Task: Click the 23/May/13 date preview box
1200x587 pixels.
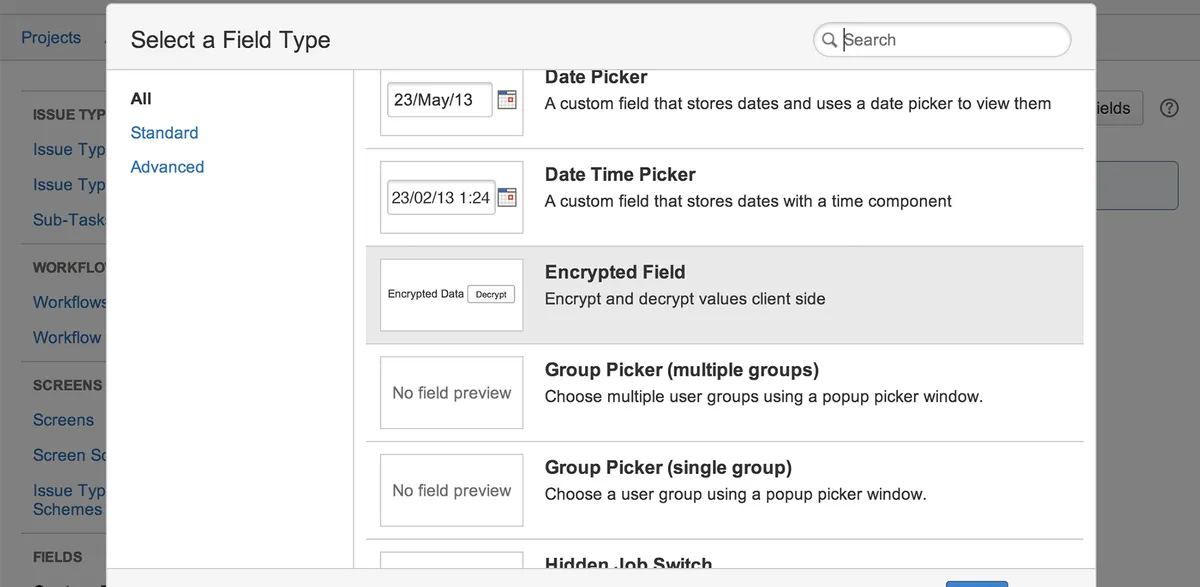Action: pos(440,100)
